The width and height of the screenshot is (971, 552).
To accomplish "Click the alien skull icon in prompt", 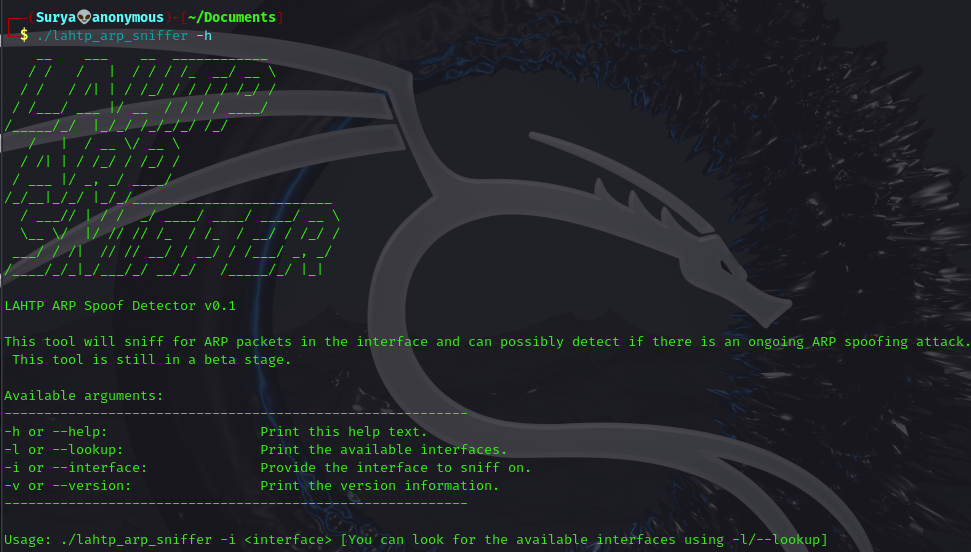I will [x=84, y=17].
